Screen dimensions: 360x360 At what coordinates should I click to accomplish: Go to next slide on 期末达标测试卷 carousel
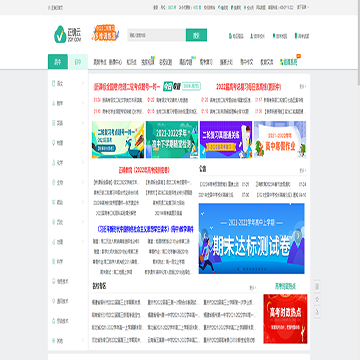299,236
